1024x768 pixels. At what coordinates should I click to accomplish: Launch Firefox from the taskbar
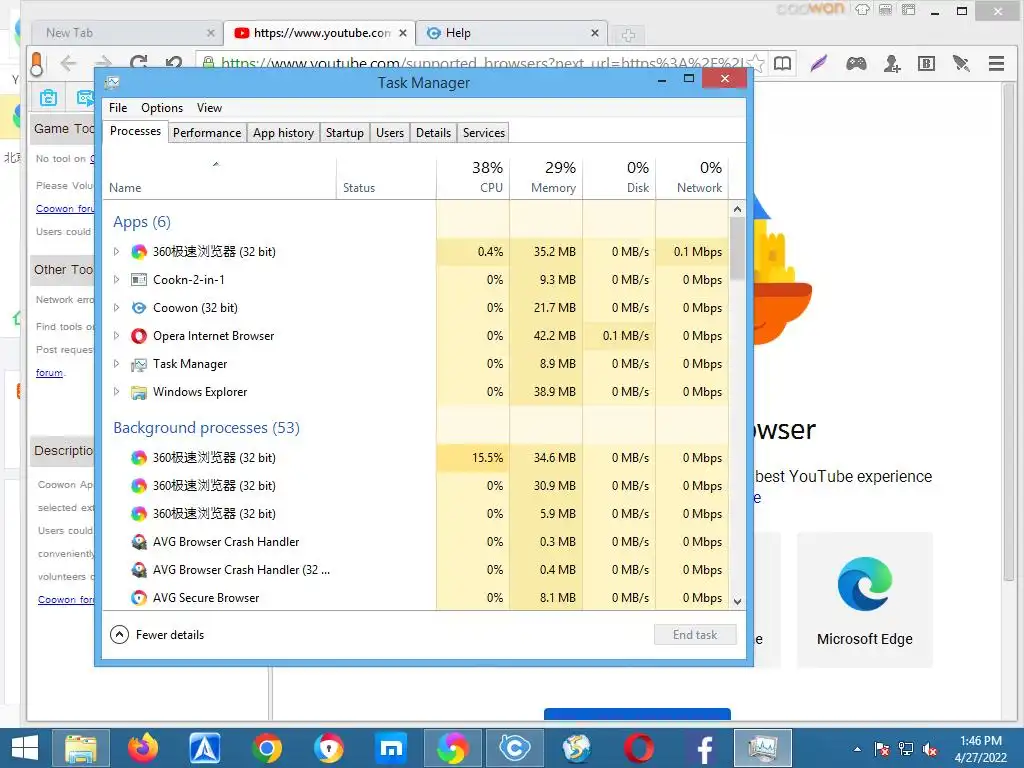pos(142,748)
